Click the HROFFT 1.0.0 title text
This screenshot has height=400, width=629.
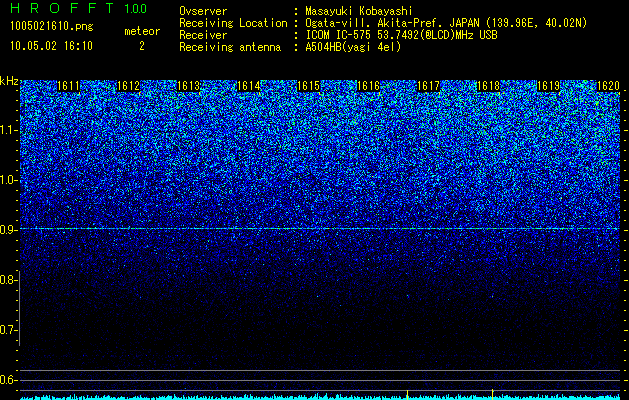[79, 8]
